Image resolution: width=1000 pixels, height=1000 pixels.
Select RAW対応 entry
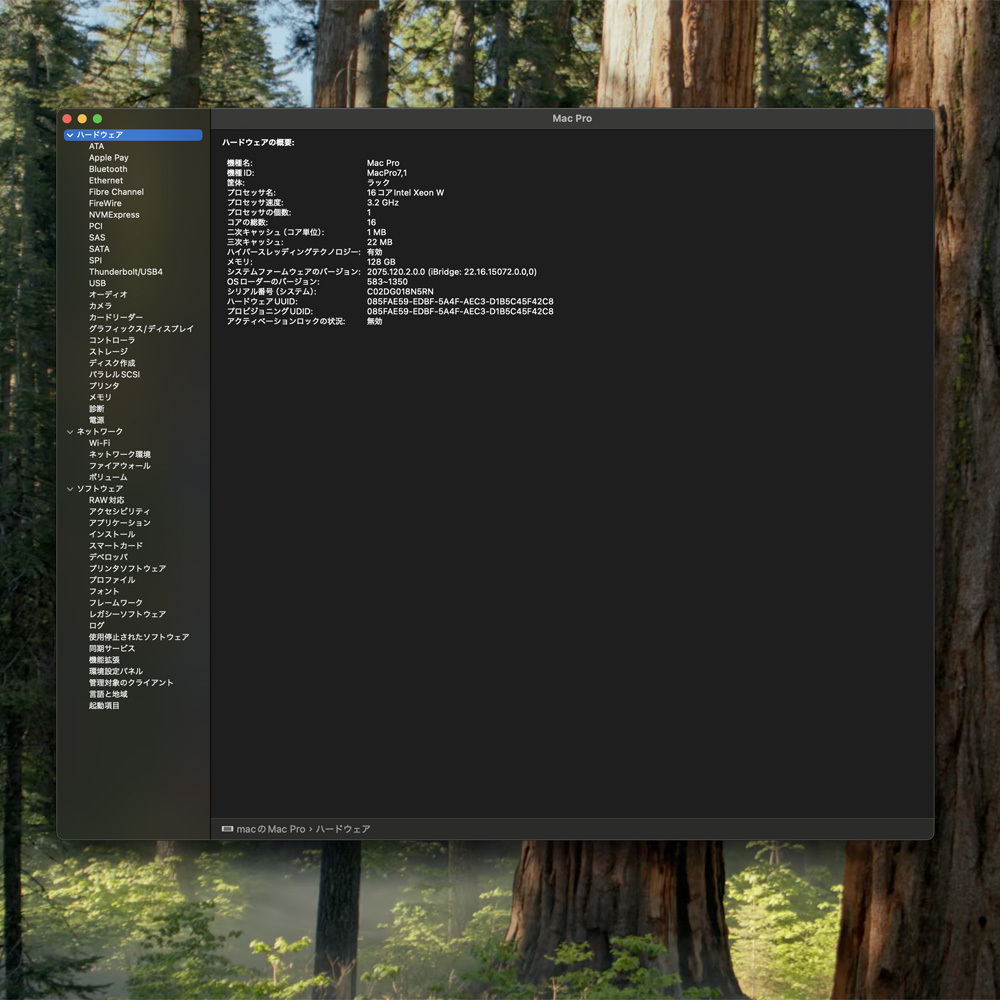click(x=107, y=501)
